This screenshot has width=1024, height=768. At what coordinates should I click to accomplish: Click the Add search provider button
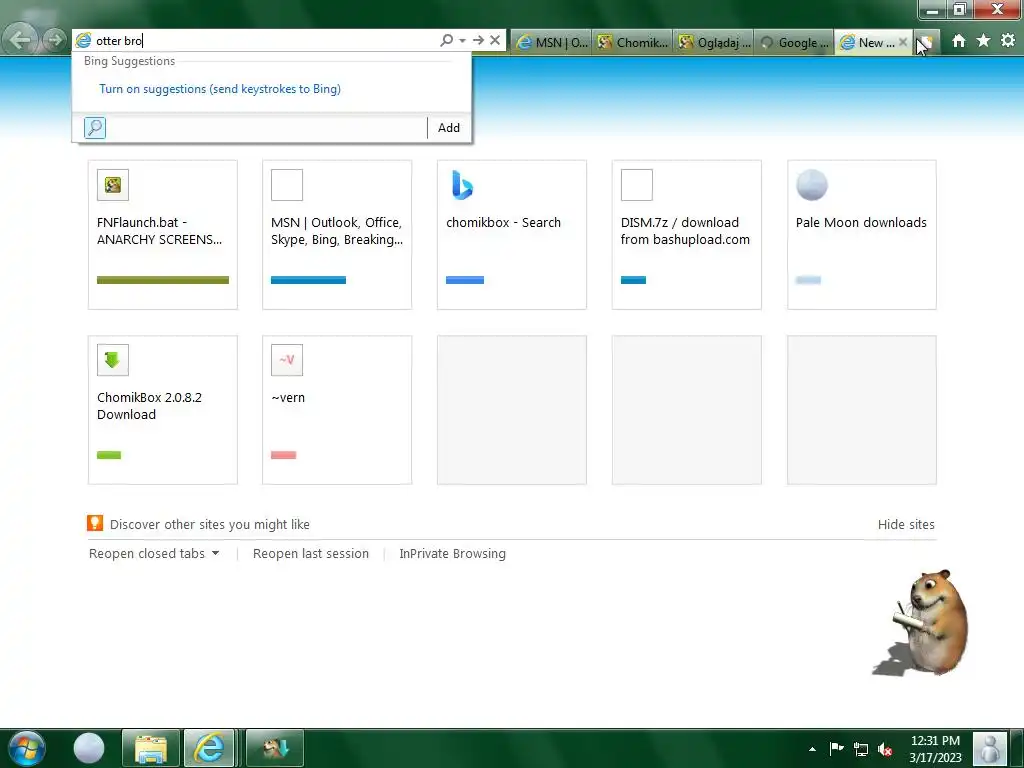pos(449,127)
